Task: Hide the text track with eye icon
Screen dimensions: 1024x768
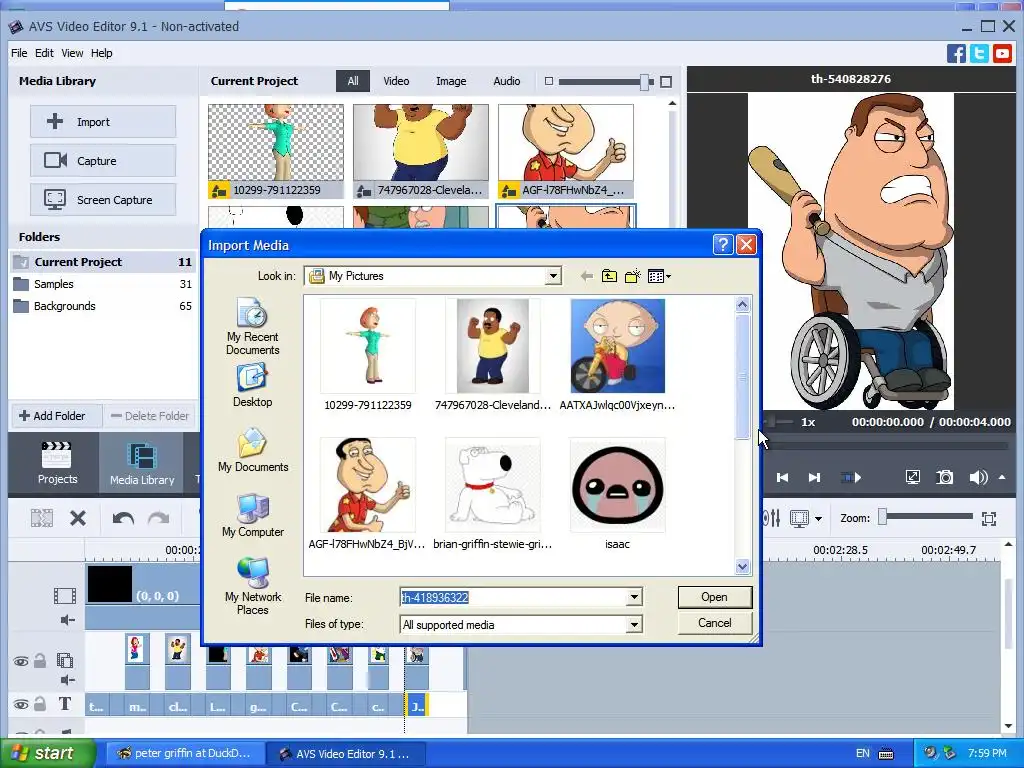Action: pos(21,705)
